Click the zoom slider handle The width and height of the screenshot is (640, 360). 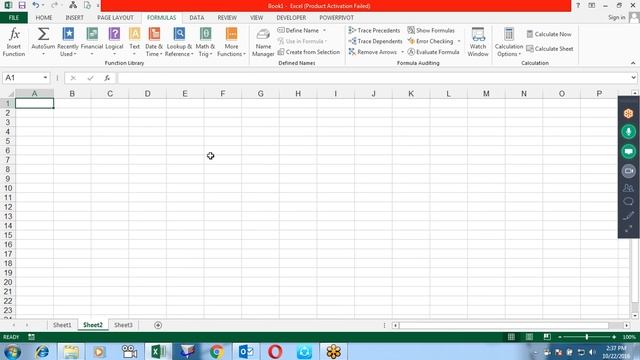[587, 337]
